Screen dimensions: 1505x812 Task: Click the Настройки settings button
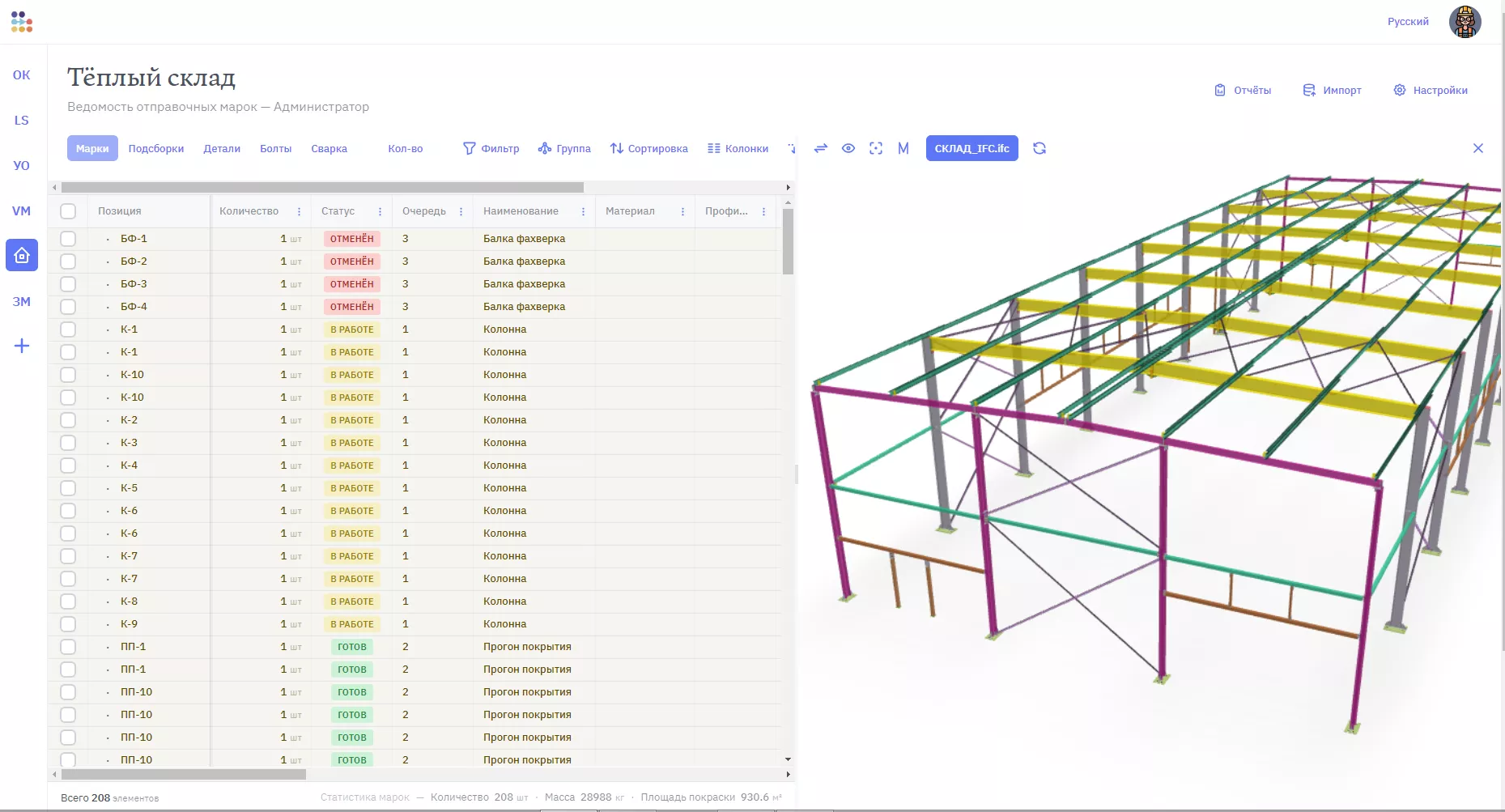(1431, 90)
